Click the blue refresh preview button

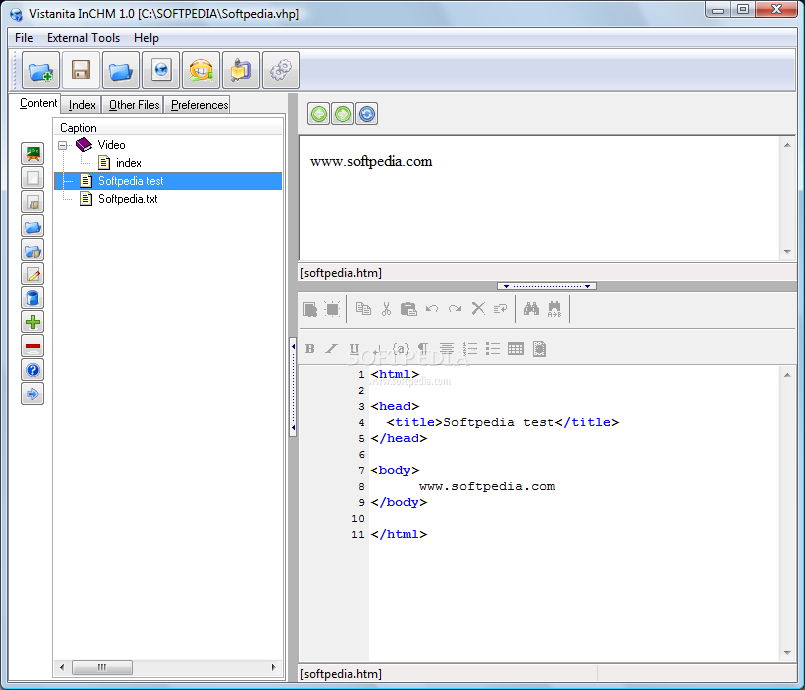[367, 113]
